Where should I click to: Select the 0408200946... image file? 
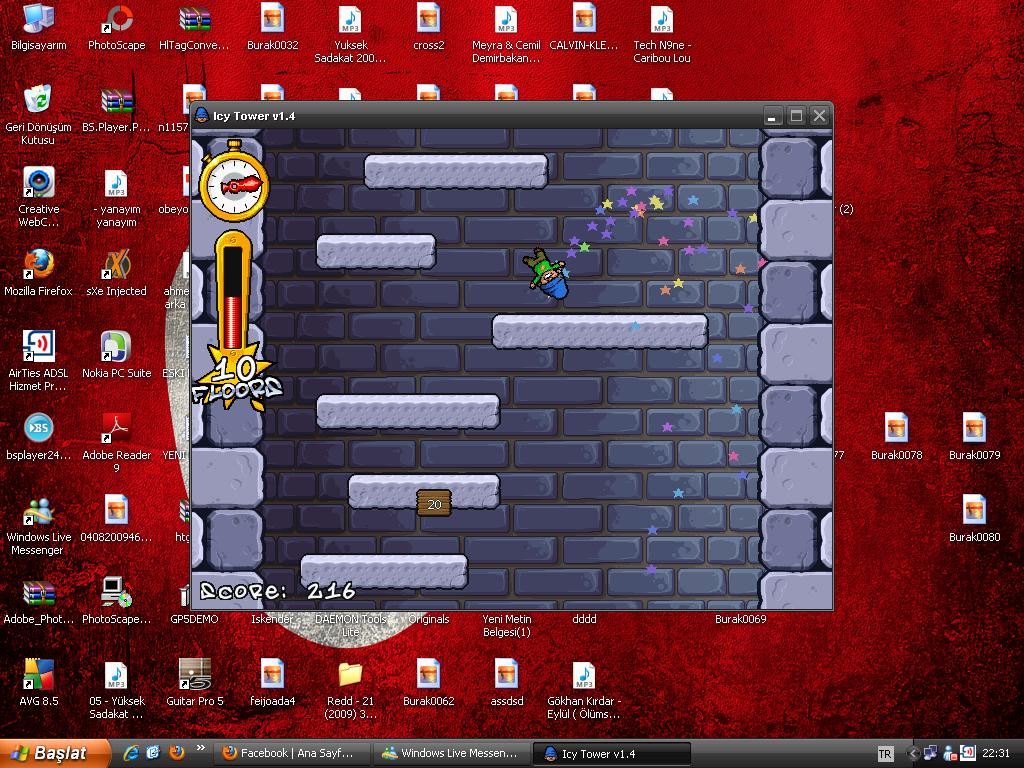click(116, 519)
